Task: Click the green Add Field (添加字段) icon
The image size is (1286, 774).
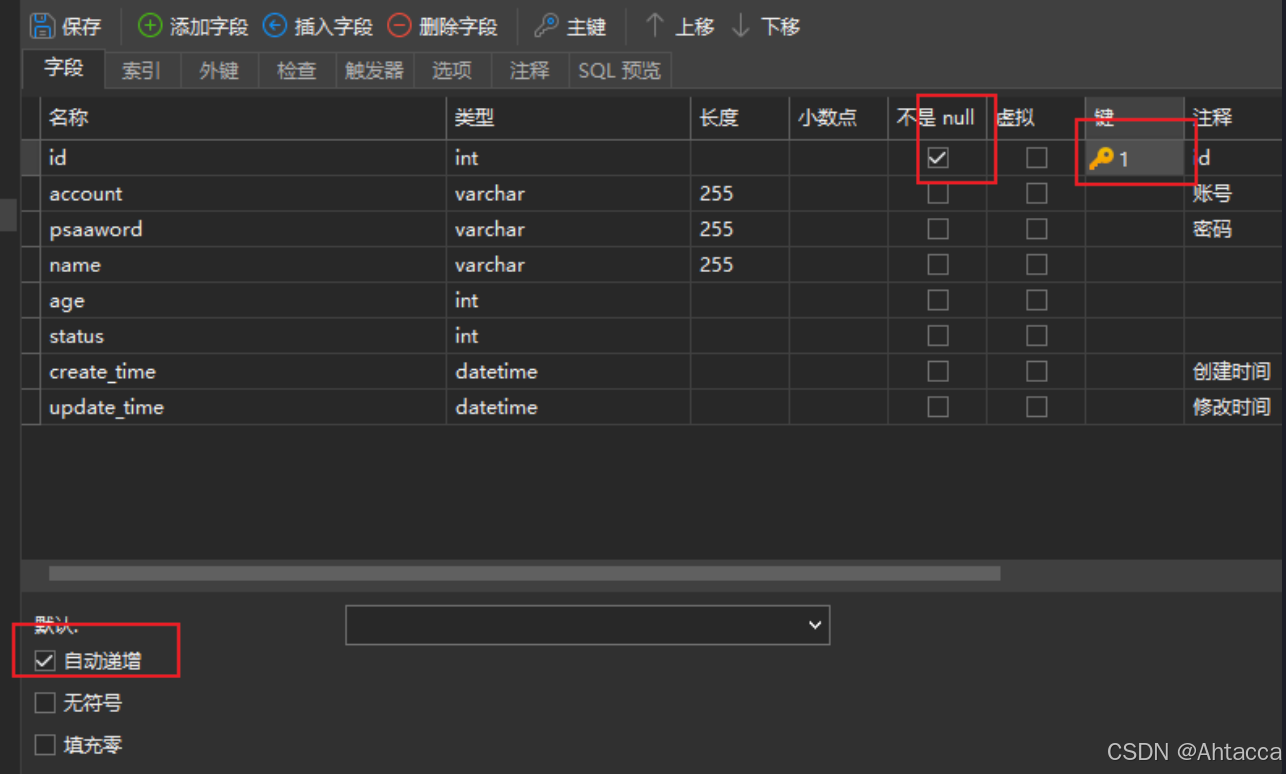Action: [150, 25]
